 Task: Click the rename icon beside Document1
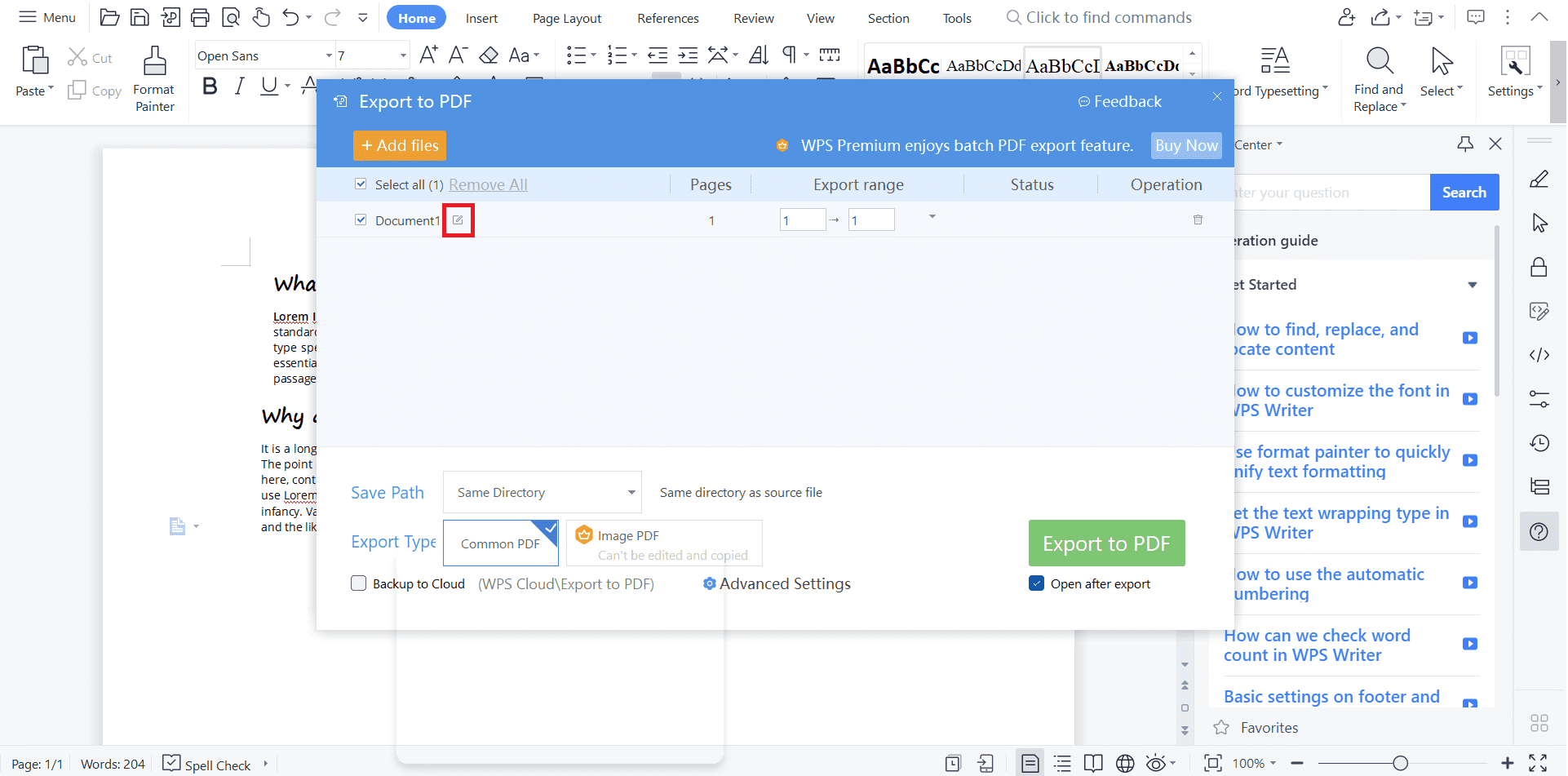458,220
